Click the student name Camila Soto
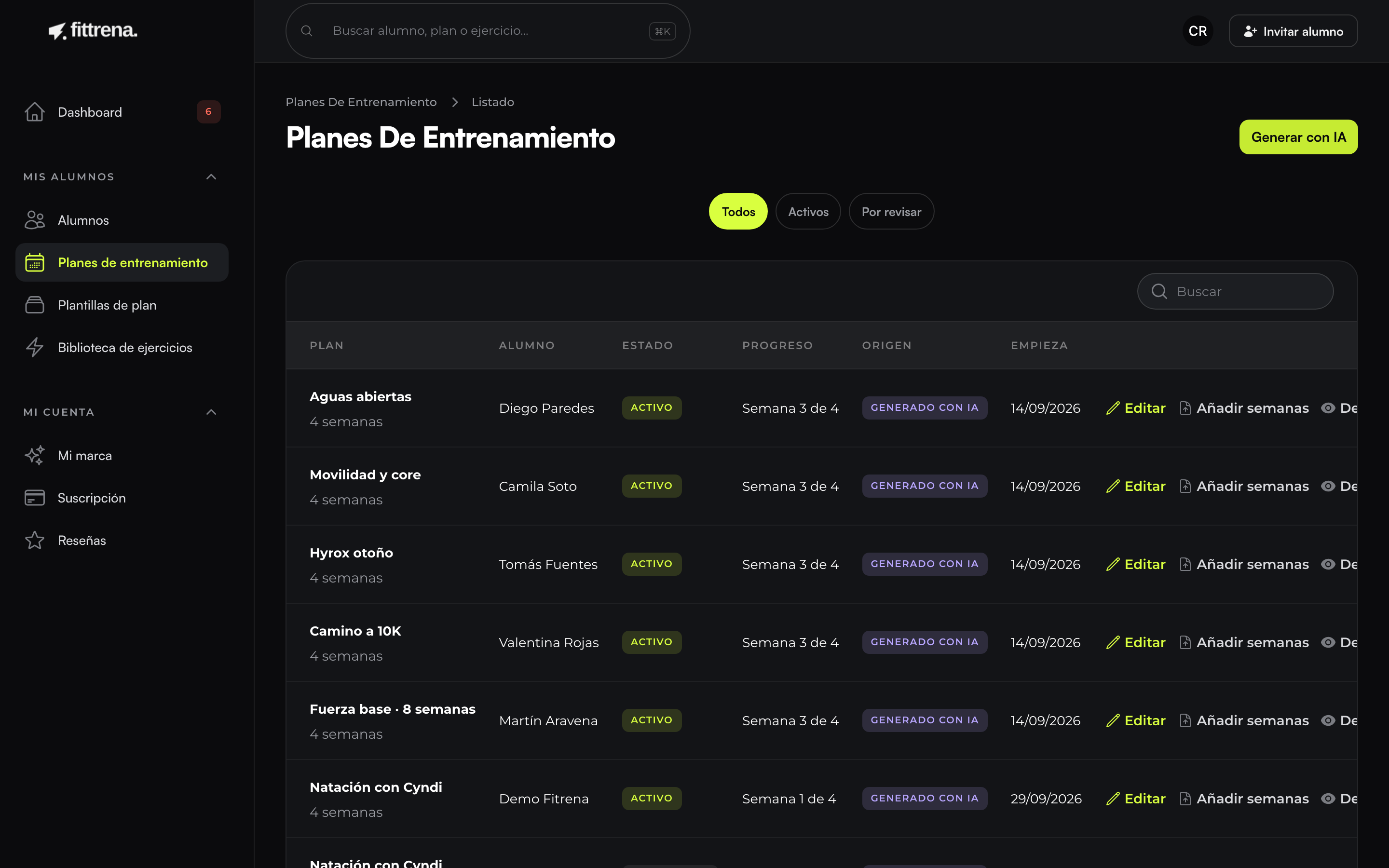The height and width of the screenshot is (868, 1389). [538, 486]
